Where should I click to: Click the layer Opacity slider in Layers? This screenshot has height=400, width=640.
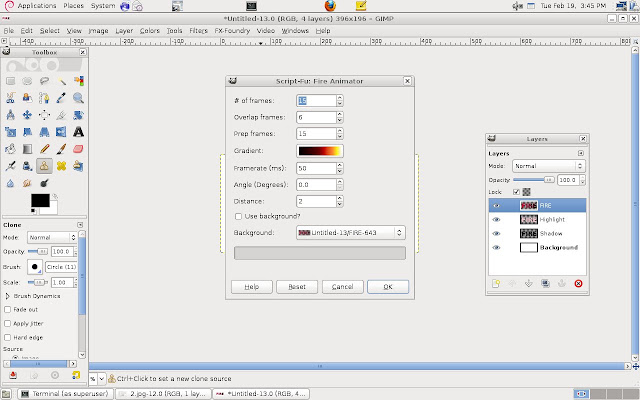click(x=534, y=180)
